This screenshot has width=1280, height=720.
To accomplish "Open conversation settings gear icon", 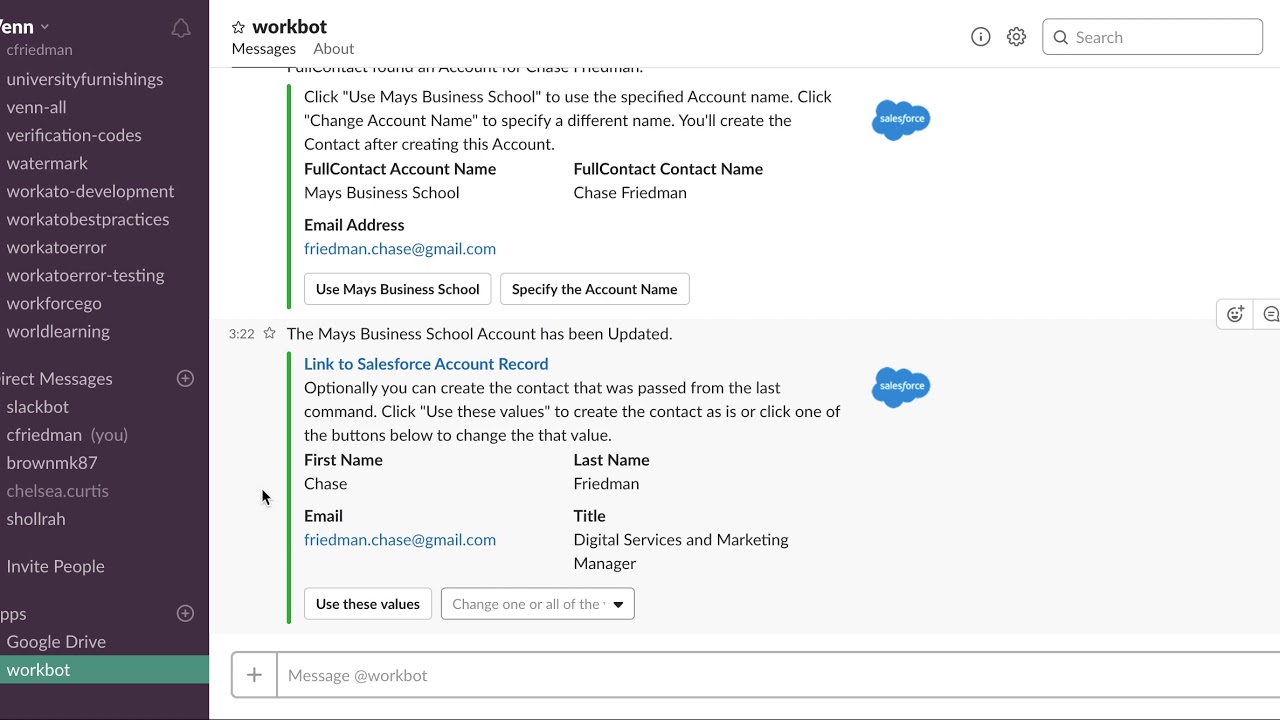I will (x=1016, y=37).
